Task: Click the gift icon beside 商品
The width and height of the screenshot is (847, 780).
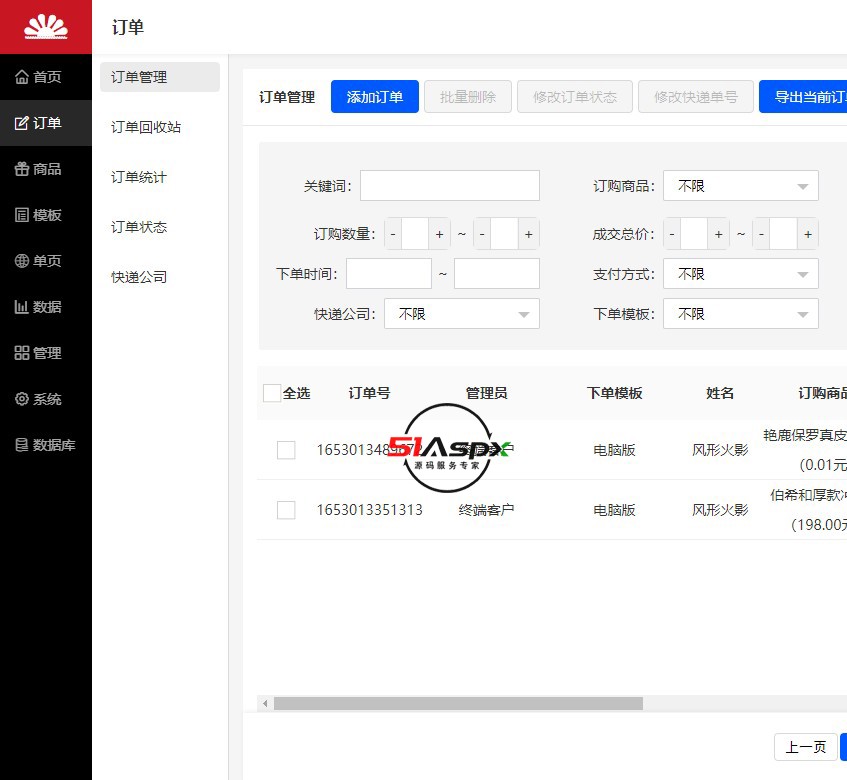Action: (22, 169)
